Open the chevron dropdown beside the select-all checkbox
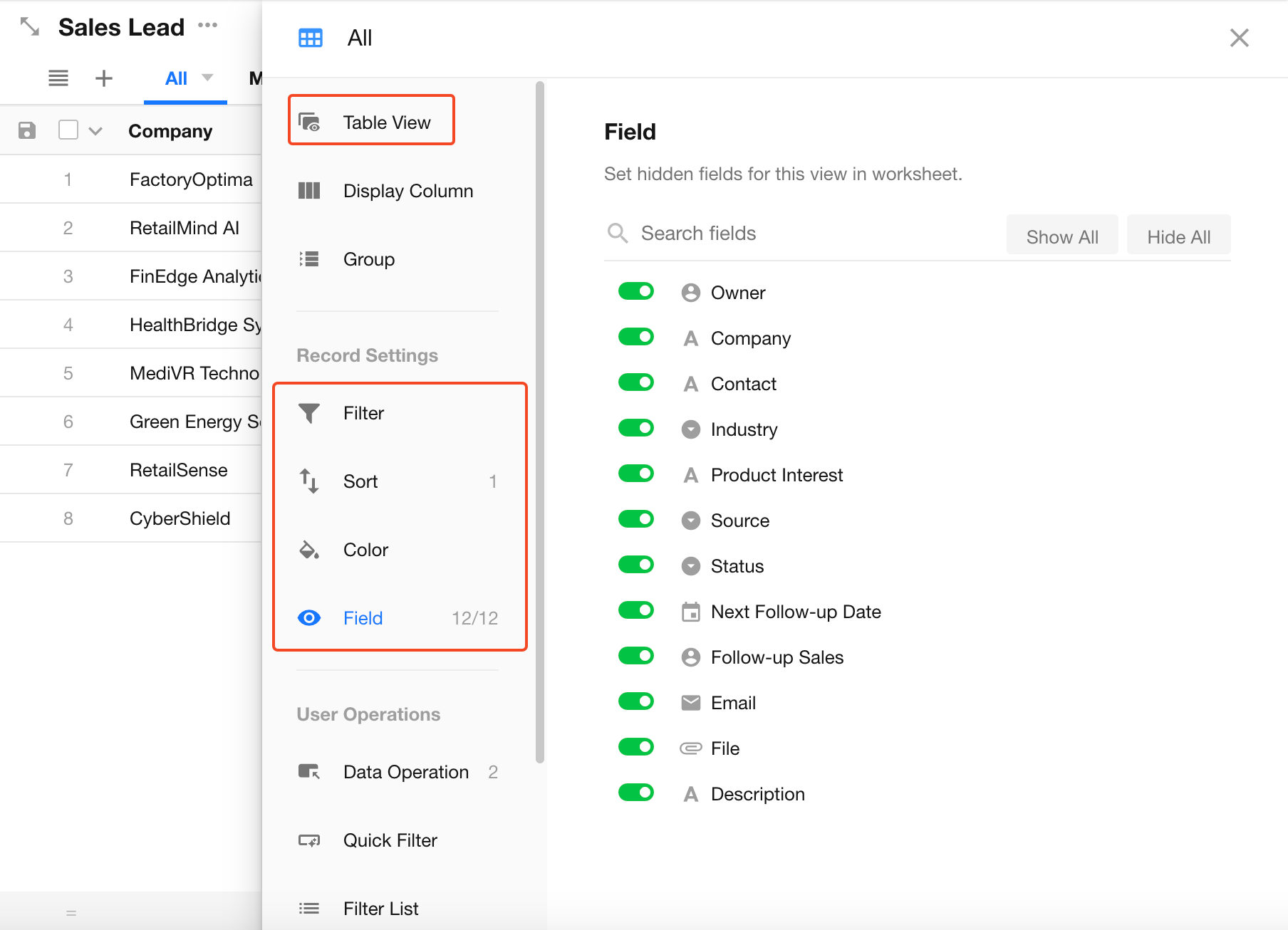Screen dimensions: 1288x930 [x=95, y=131]
